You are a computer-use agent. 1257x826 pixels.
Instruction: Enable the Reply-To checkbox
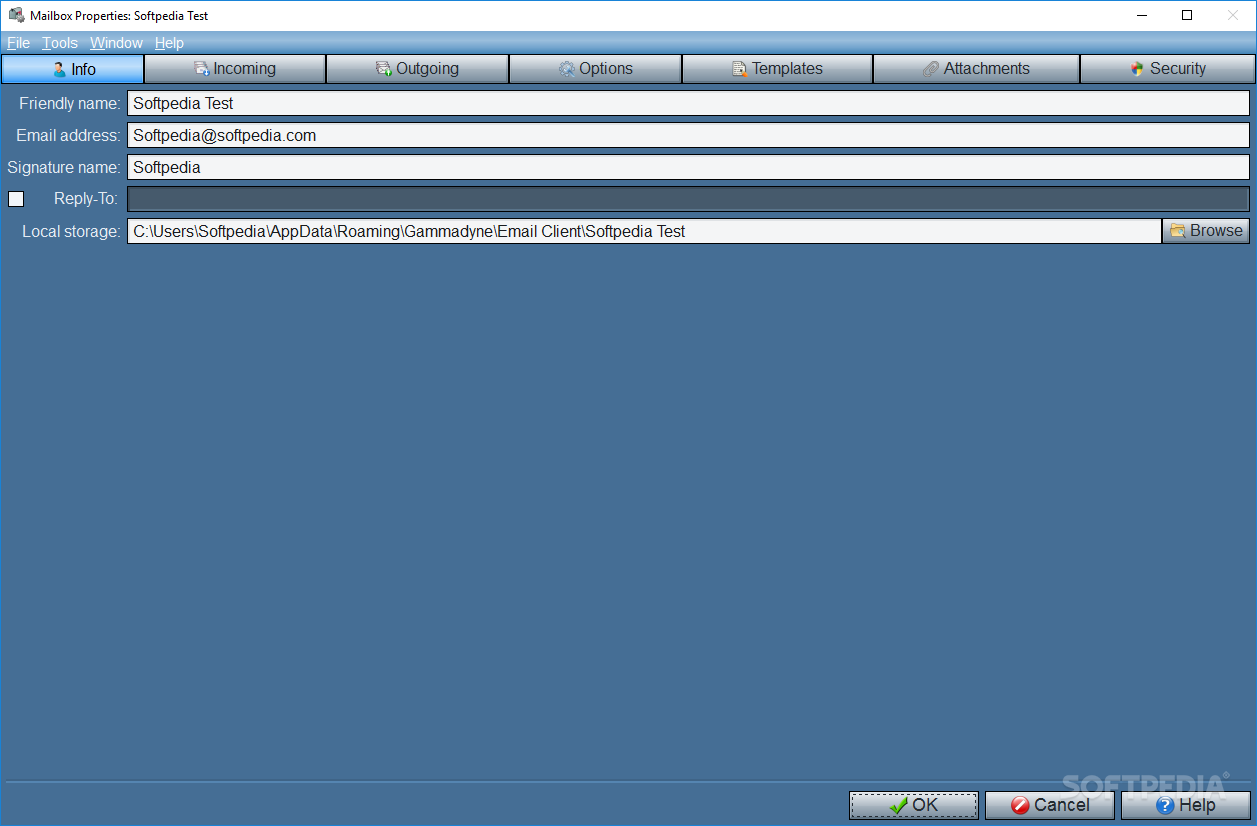click(x=16, y=199)
